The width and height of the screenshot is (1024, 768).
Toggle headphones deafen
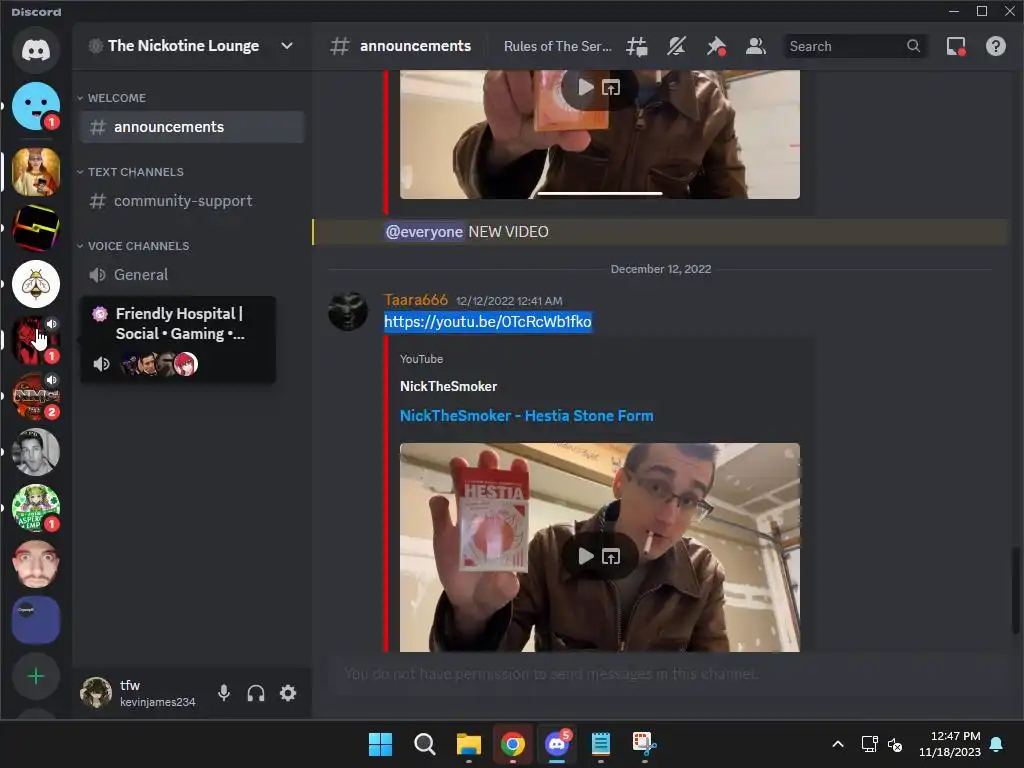(x=256, y=693)
